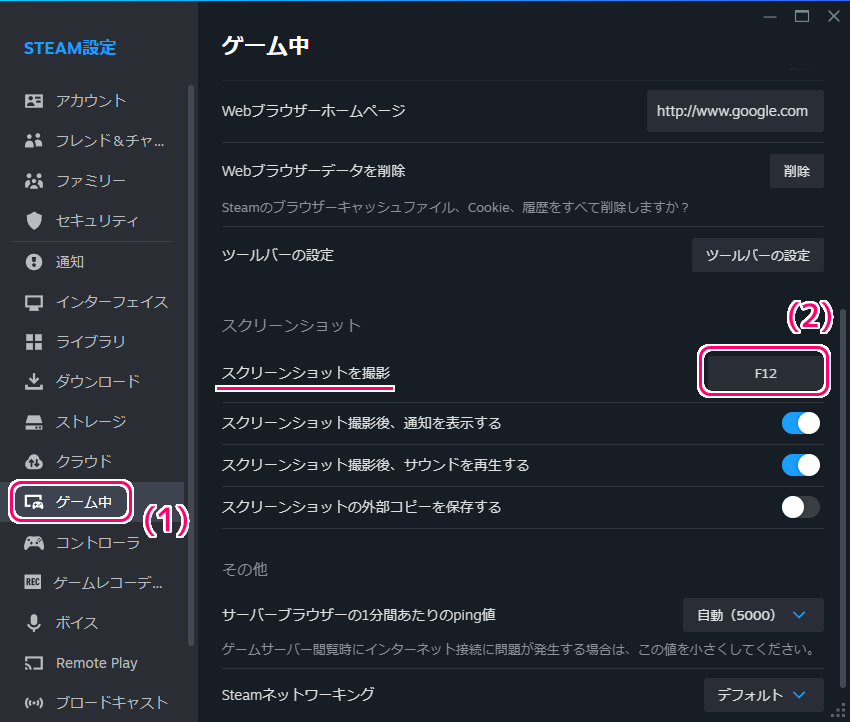850x722 pixels.
Task: Click the browser cache deletion description text
Action: (455, 208)
